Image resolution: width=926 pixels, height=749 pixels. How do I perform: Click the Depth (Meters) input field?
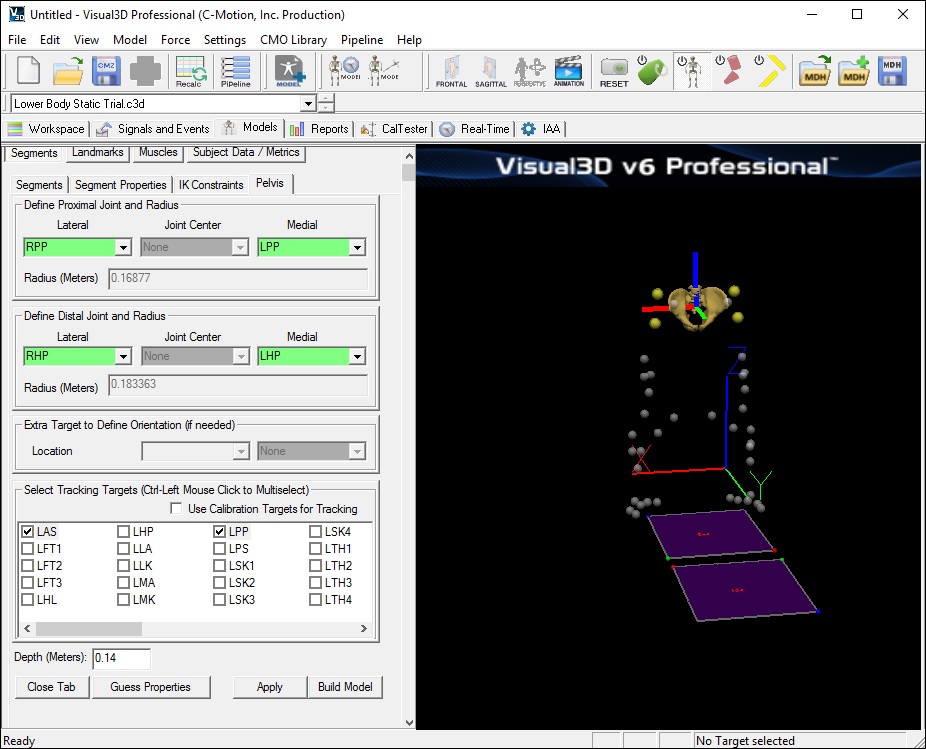[x=121, y=658]
